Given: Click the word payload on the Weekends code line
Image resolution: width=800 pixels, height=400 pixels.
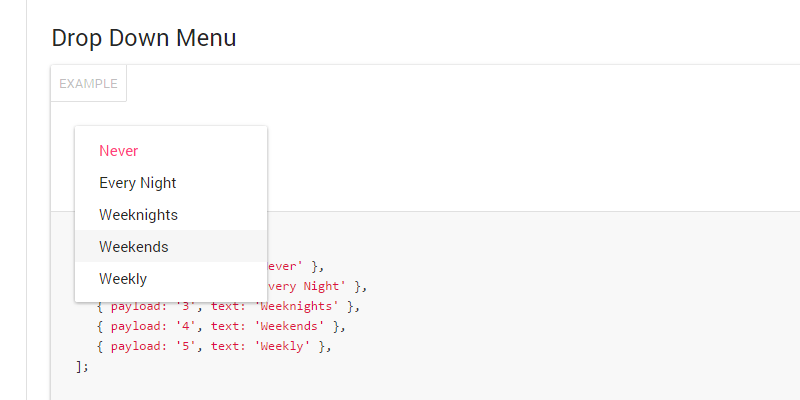Looking at the screenshot, I should (137, 326).
